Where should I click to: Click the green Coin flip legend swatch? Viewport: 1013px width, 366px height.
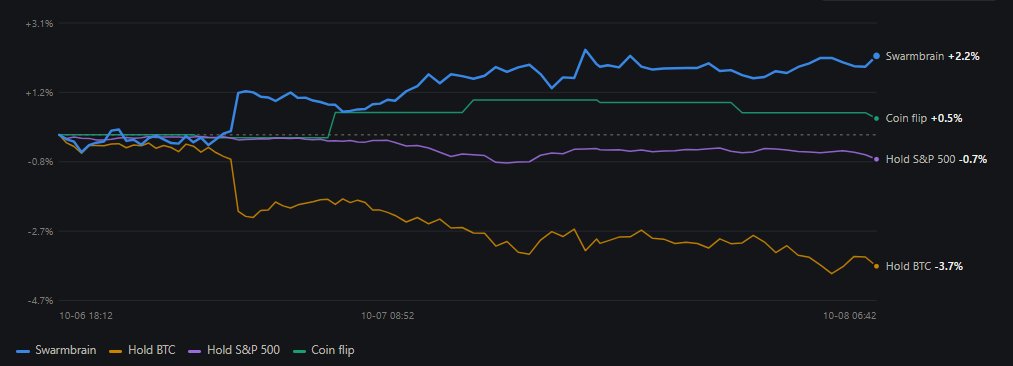pyautogui.click(x=300, y=351)
